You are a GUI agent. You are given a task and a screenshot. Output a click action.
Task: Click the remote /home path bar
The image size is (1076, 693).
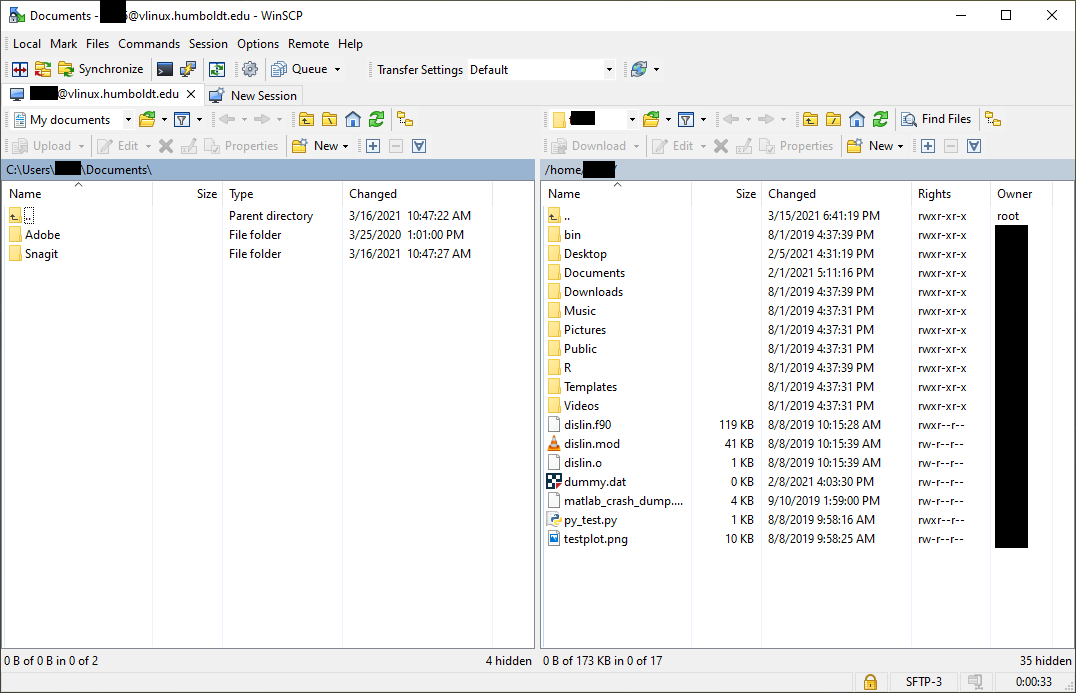click(808, 169)
